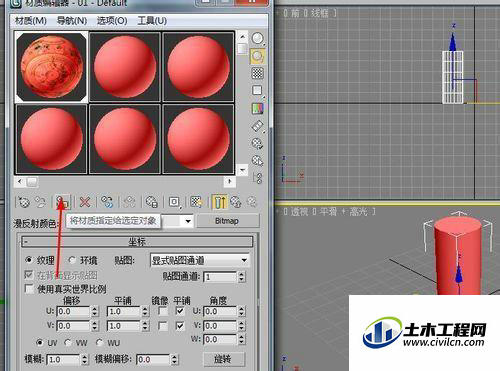Collapse the 坐标 rollout header
This screenshot has width=500, height=371.
[137, 242]
